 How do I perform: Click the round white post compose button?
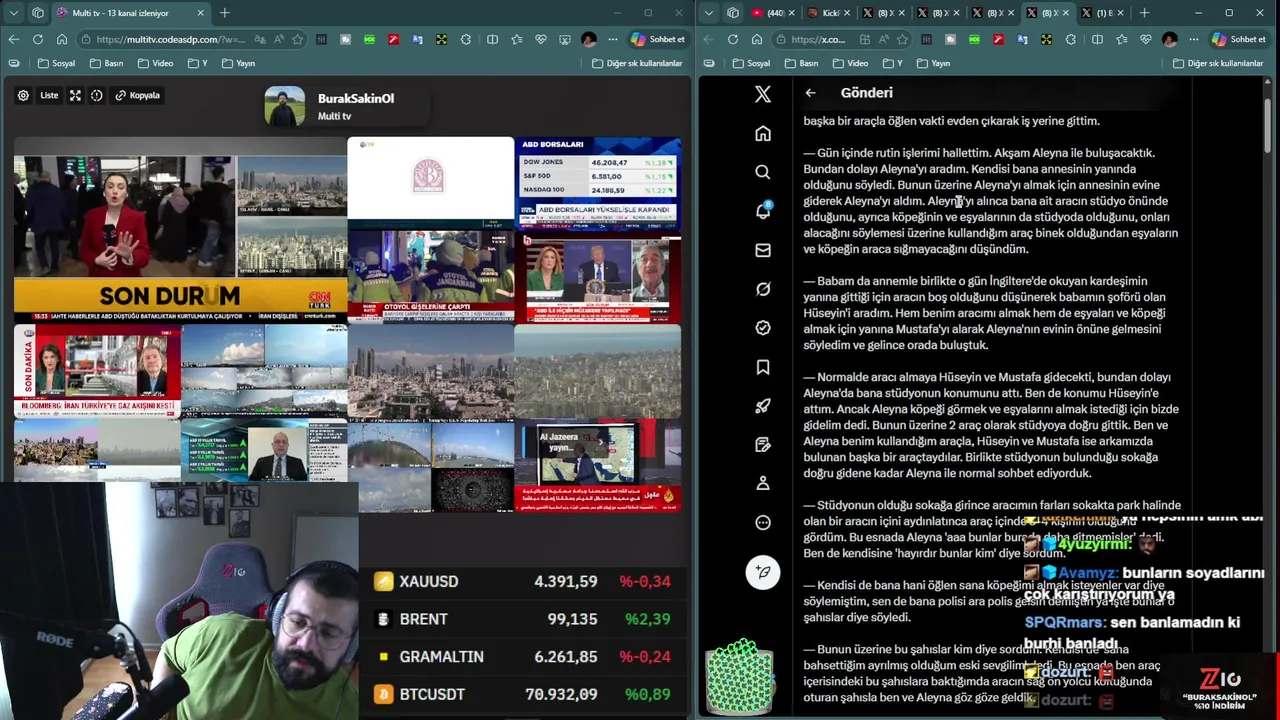[763, 572]
